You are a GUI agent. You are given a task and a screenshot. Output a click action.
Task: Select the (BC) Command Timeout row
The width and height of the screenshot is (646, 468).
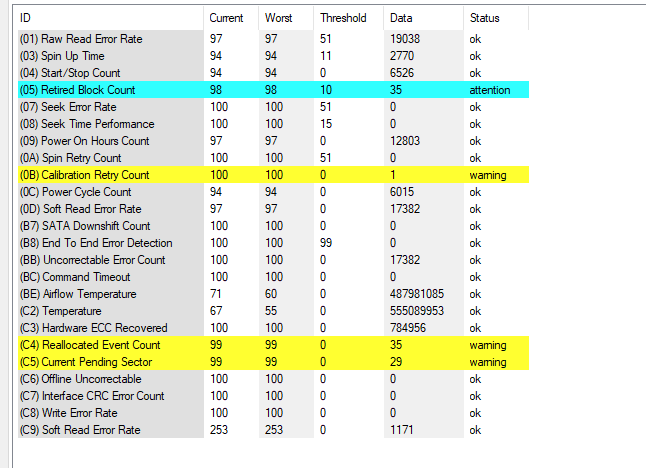coord(274,277)
